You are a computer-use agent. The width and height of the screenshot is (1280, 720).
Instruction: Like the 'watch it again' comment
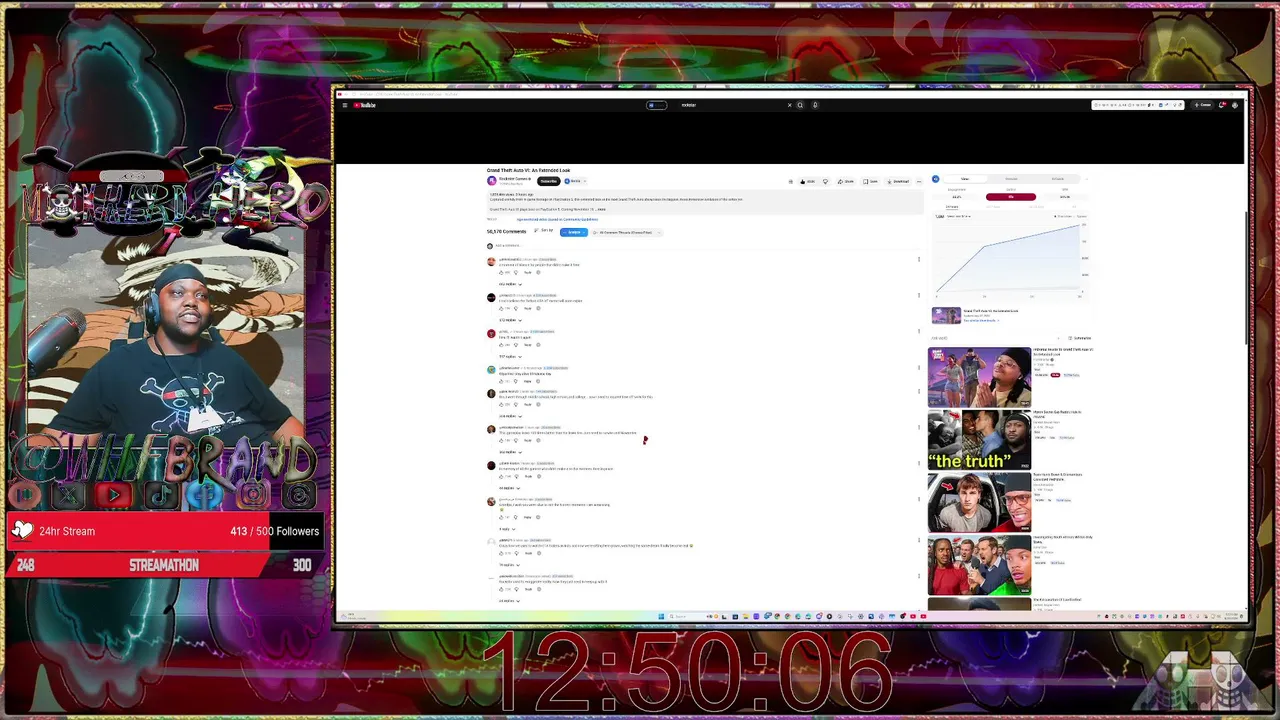coord(502,345)
